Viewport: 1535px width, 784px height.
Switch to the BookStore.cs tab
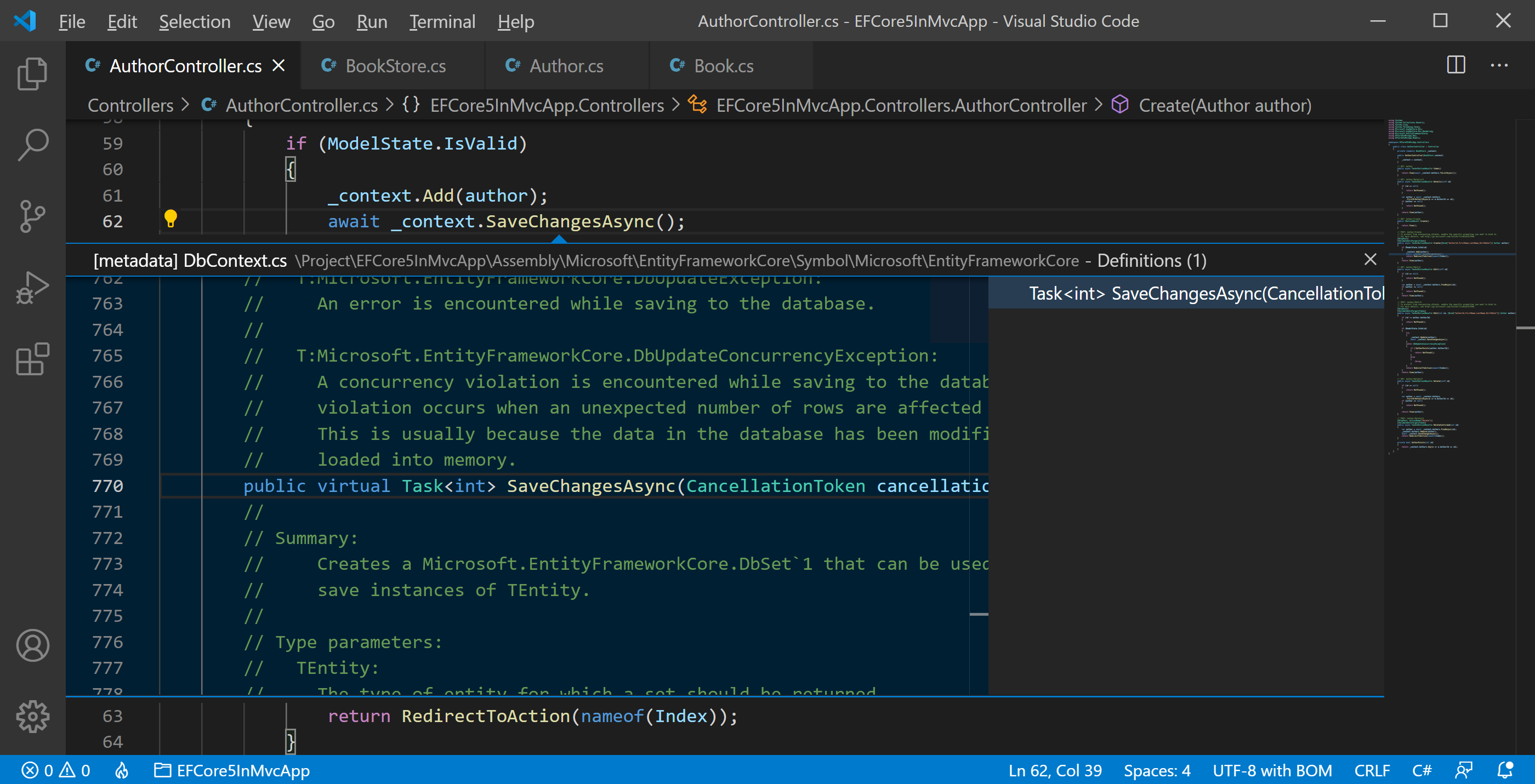(395, 66)
